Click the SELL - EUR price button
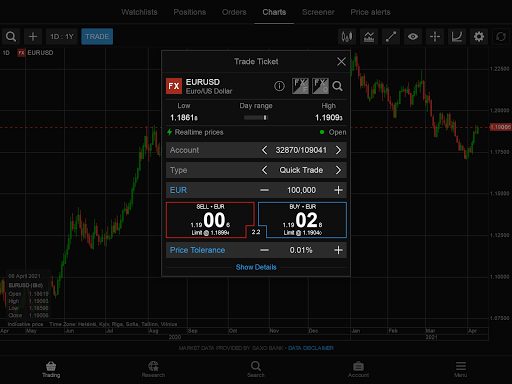Image resolution: width=512 pixels, height=384 pixels. (210, 220)
